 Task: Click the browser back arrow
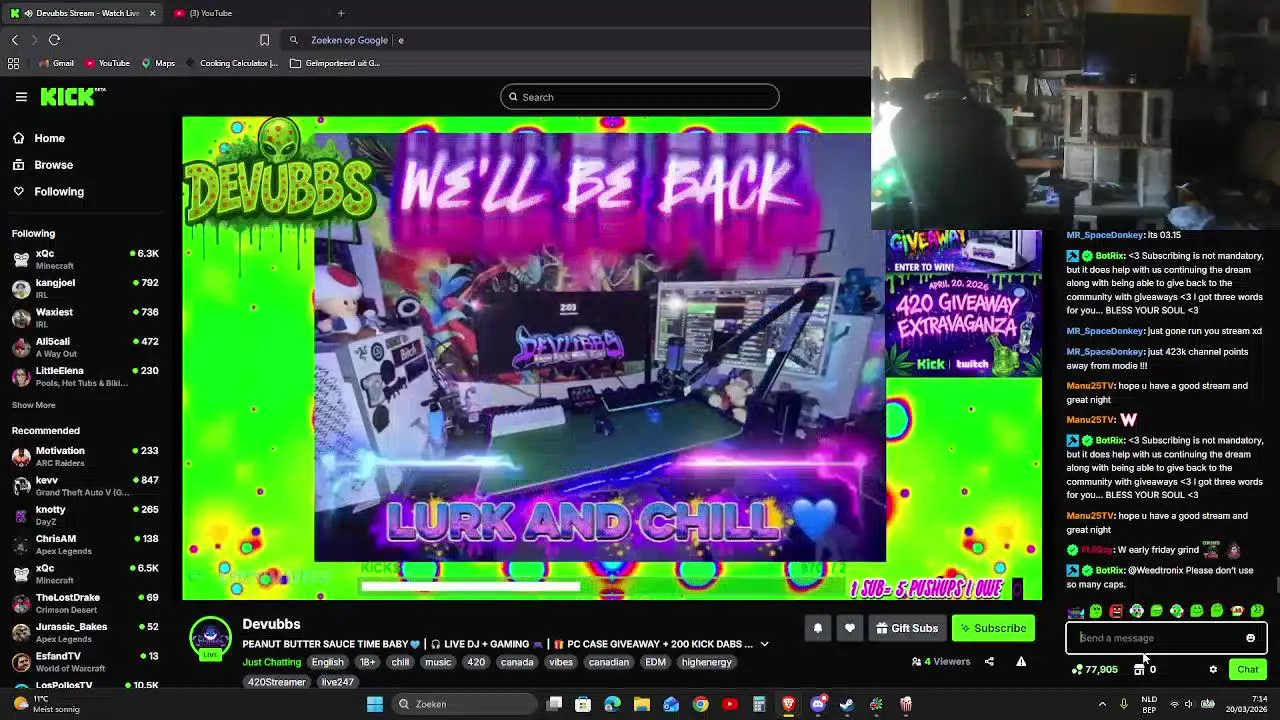[14, 40]
